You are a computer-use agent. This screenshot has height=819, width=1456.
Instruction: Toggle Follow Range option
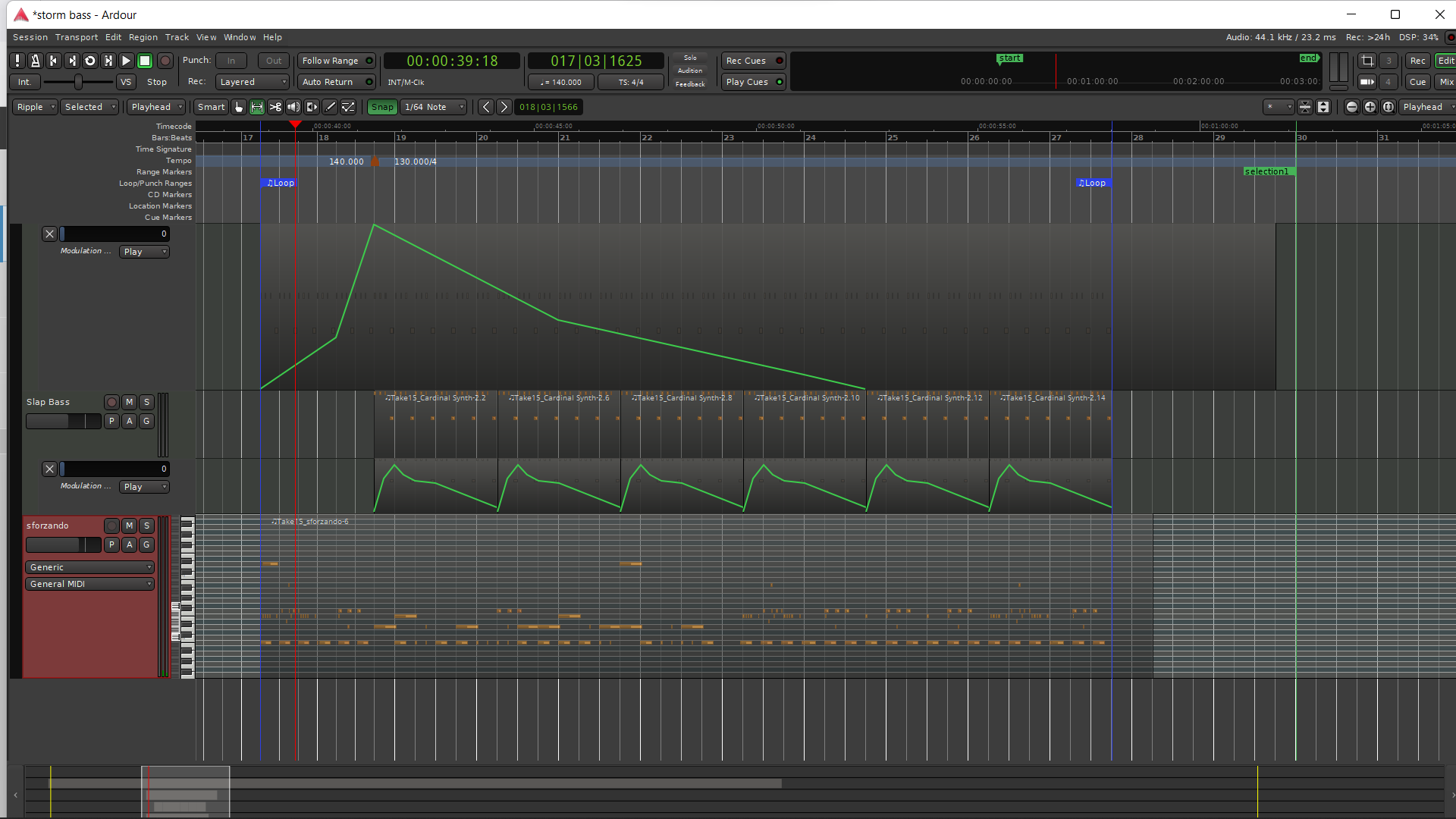coord(337,61)
